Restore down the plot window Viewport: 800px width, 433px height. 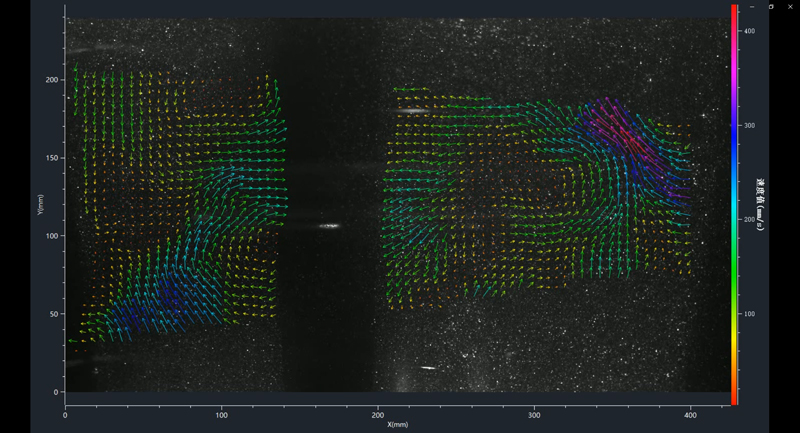pos(771,7)
